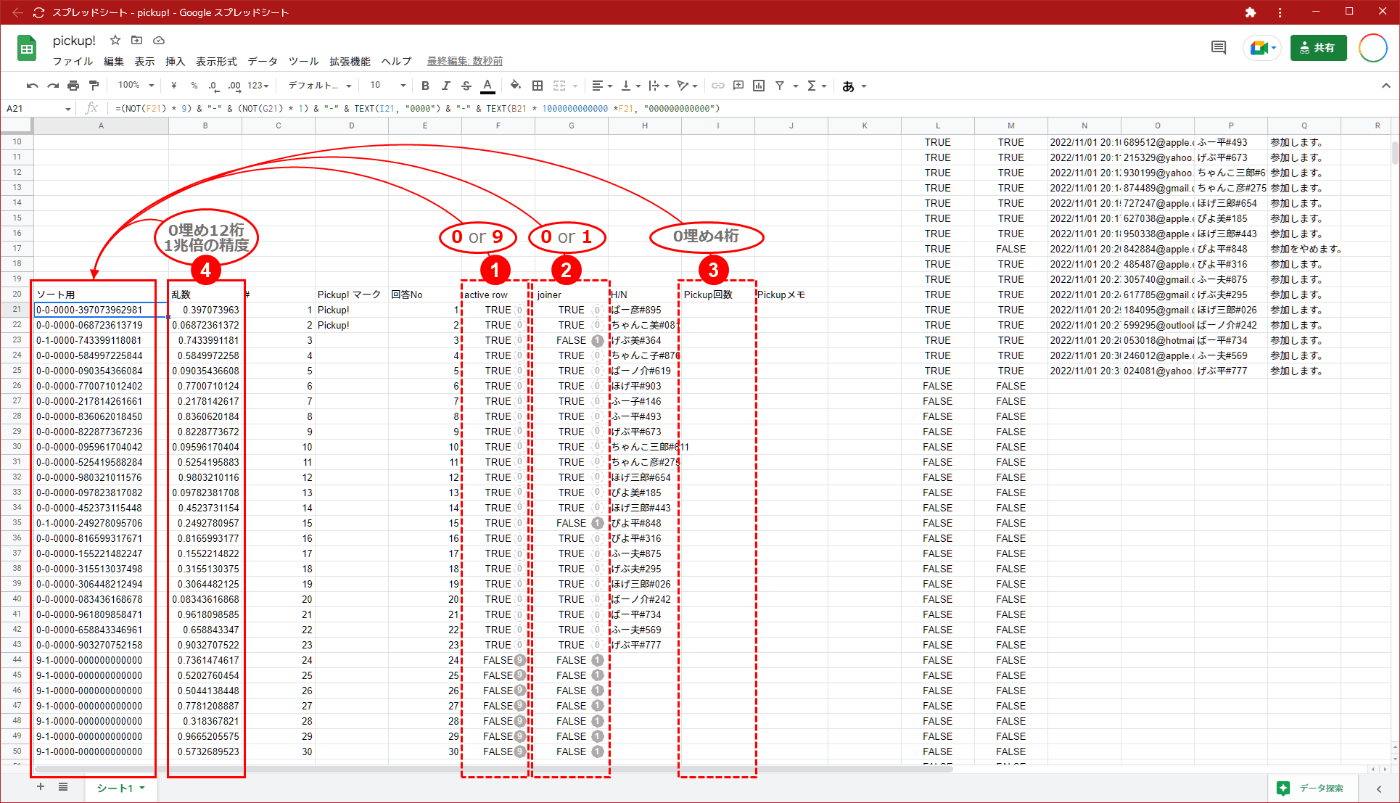The height and width of the screenshot is (803, 1400).
Task: Open the 最終編集: 数秒前 history link
Action: click(465, 61)
